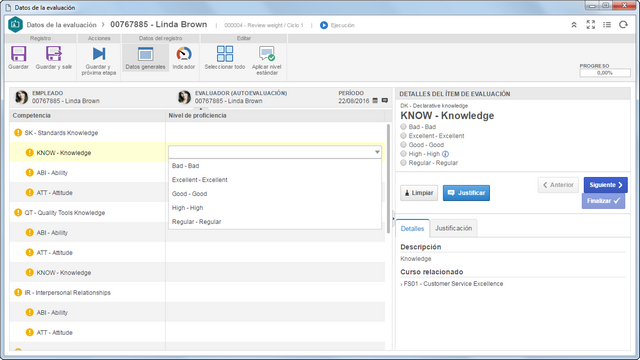Click the proficiency level dropdown arrow

coord(377,152)
